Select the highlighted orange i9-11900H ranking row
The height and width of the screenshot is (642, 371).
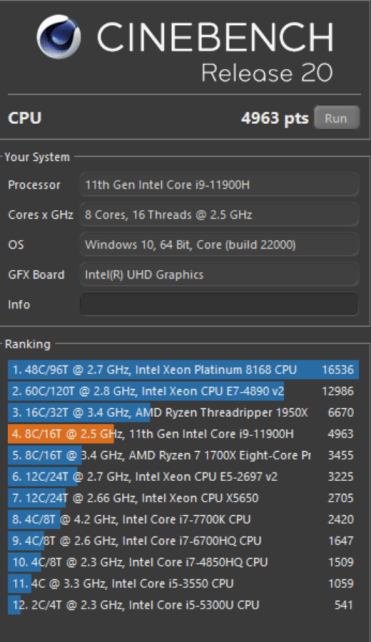point(183,434)
